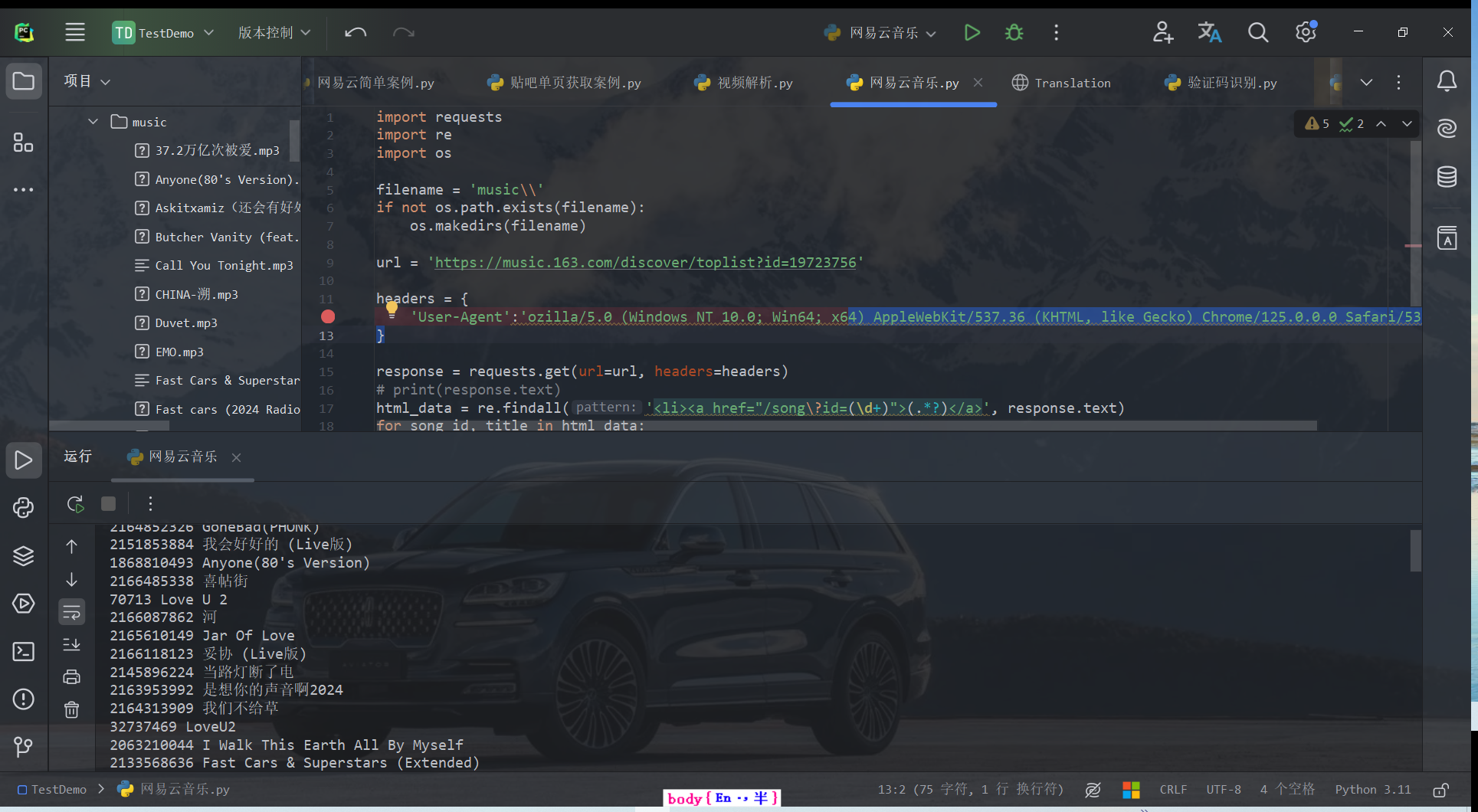Rerun the 网易云音乐 script

click(75, 503)
